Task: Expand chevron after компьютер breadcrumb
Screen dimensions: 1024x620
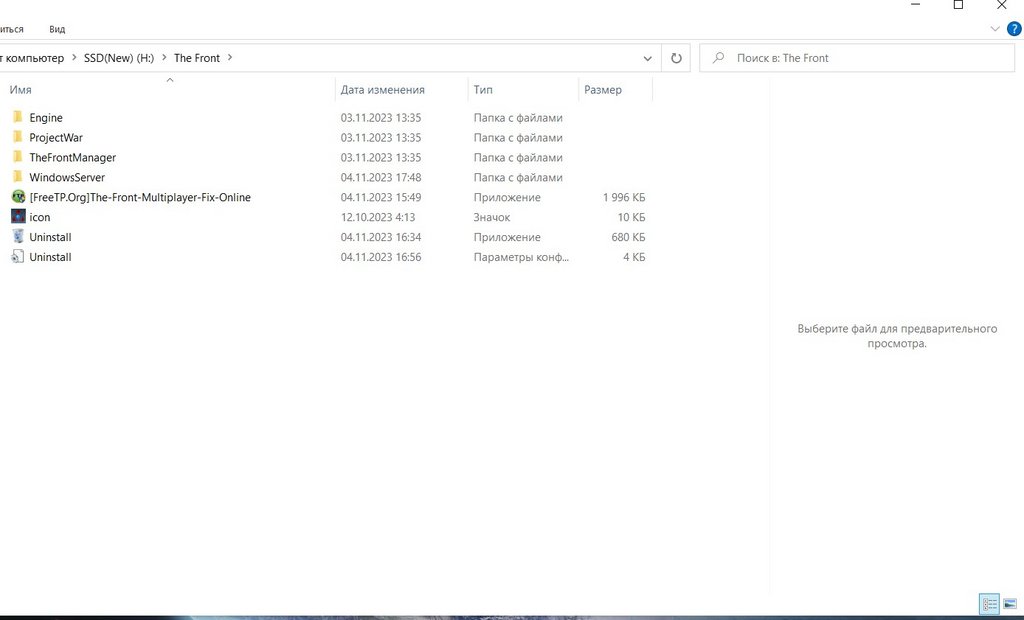Action: click(x=74, y=57)
